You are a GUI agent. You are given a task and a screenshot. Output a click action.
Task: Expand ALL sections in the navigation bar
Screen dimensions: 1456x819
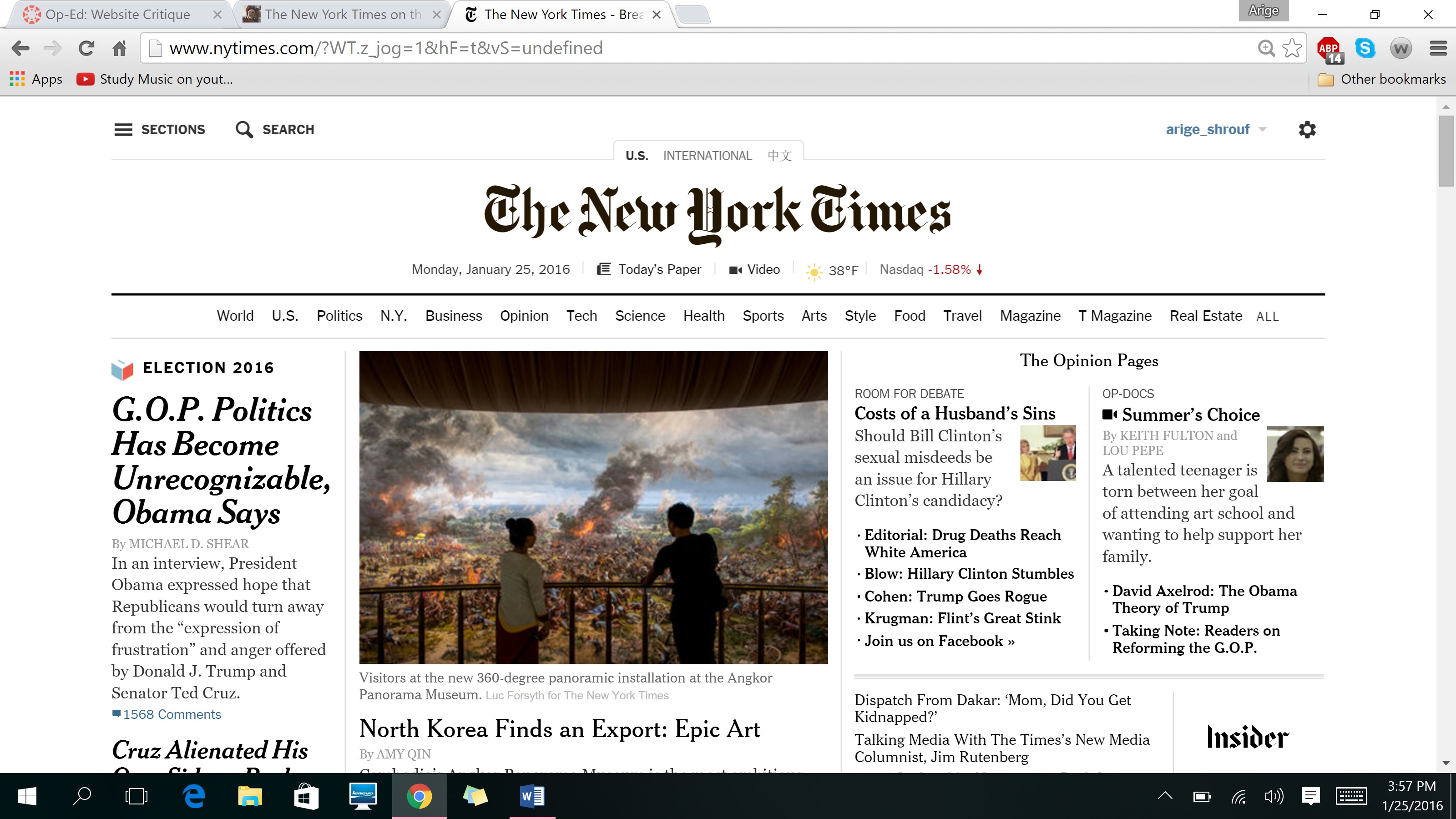[x=1267, y=317]
